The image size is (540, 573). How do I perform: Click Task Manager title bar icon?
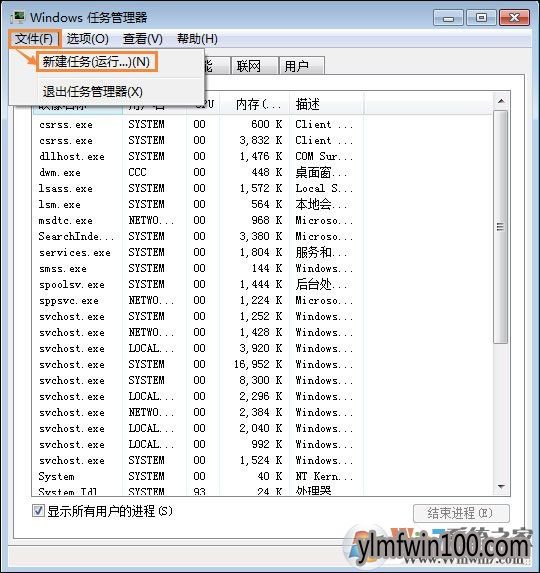(x=18, y=17)
